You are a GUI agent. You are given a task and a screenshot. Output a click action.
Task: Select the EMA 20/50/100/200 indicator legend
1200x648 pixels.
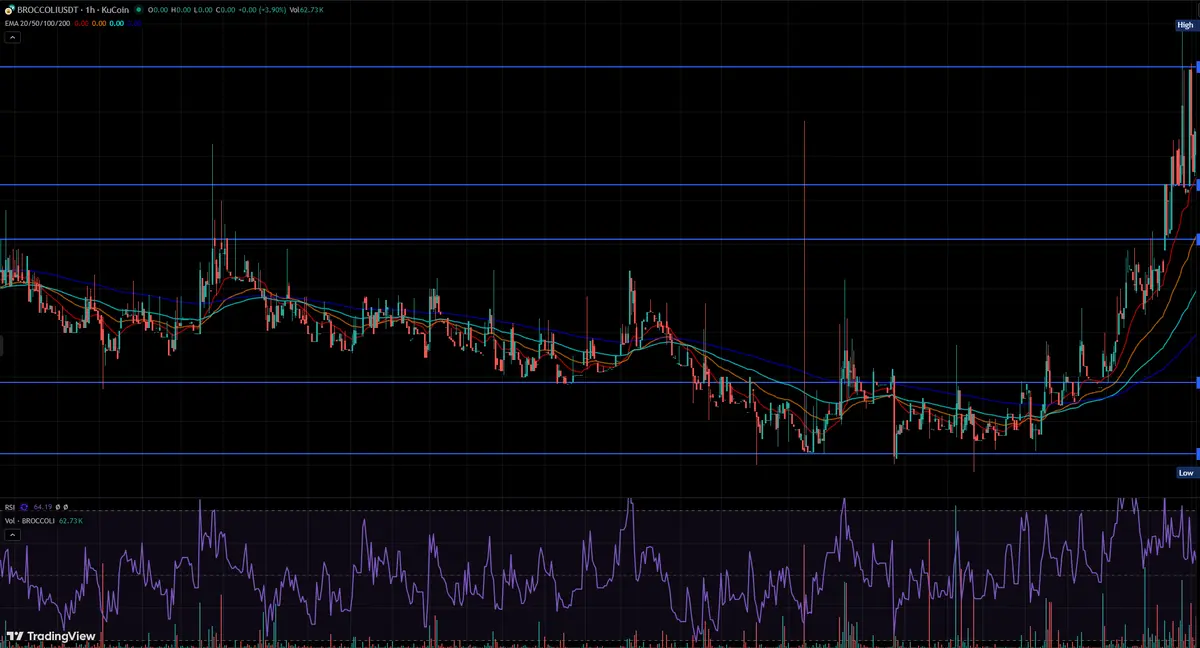(38, 23)
